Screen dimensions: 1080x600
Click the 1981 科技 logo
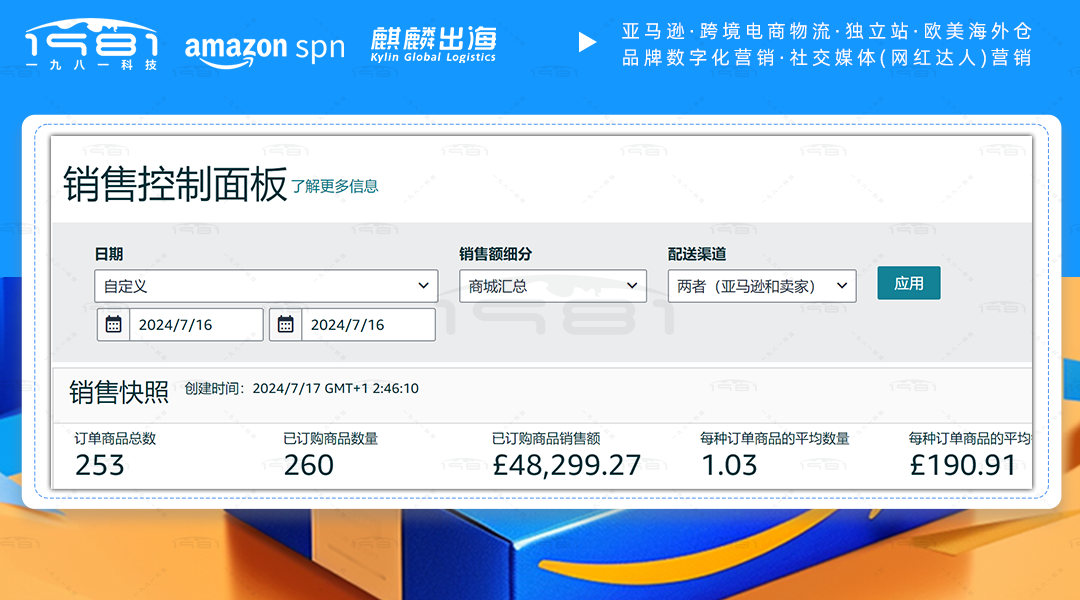click(92, 45)
